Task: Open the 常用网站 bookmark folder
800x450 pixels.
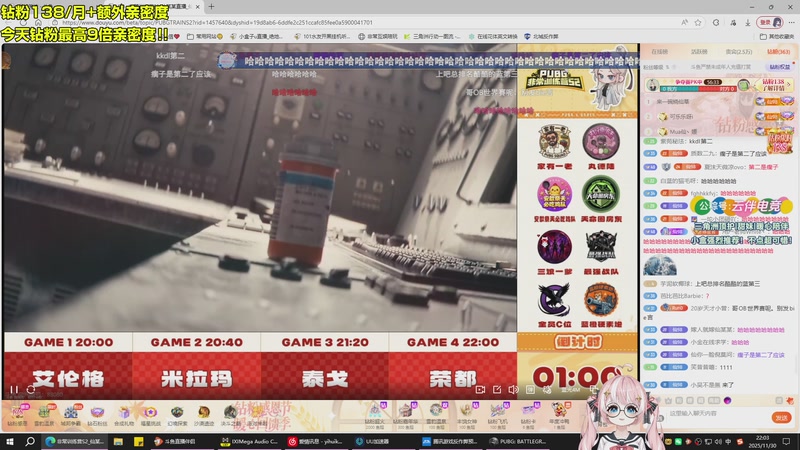Action: pyautogui.click(x=205, y=37)
